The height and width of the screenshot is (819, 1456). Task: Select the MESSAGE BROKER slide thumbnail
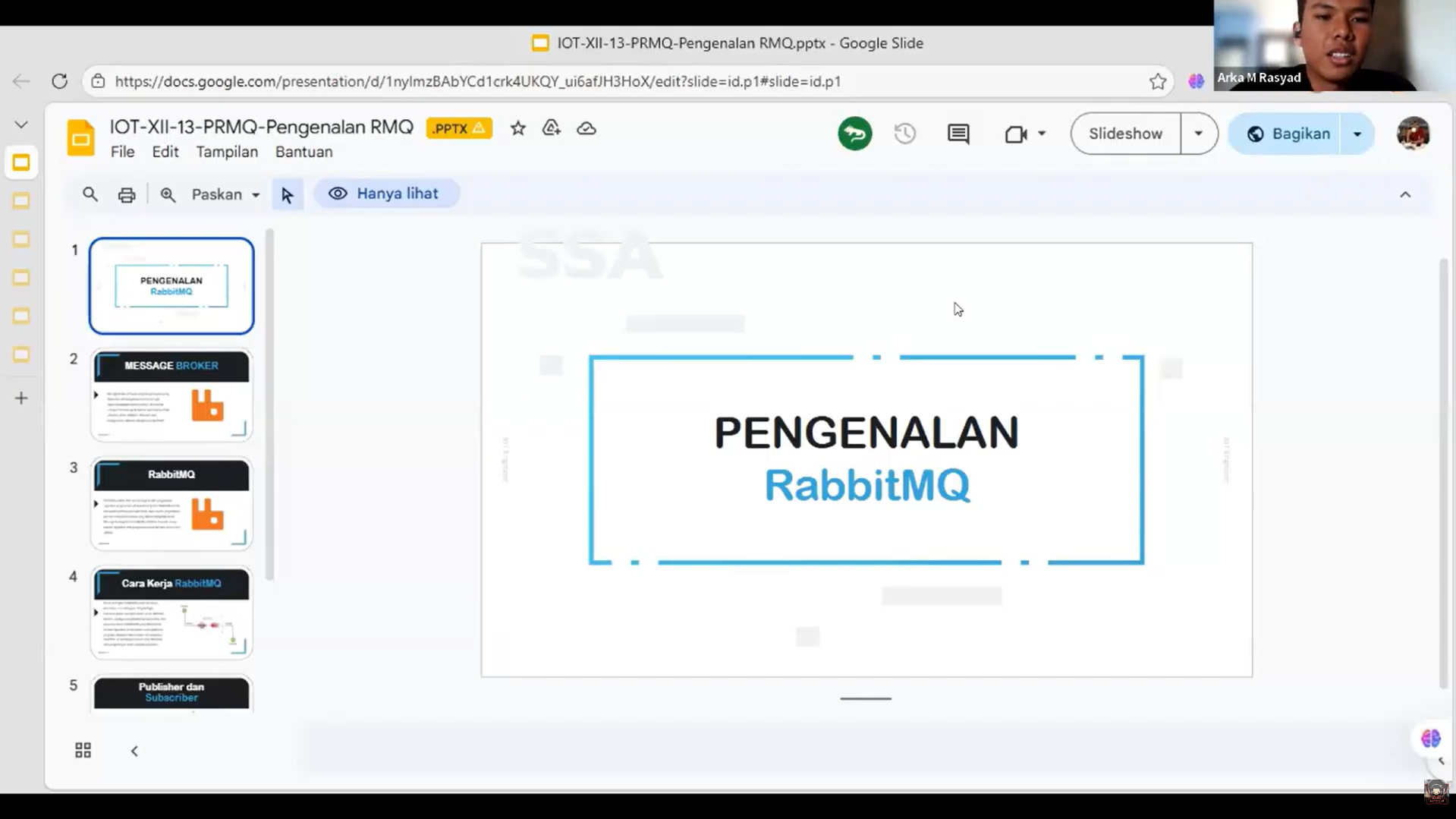171,395
